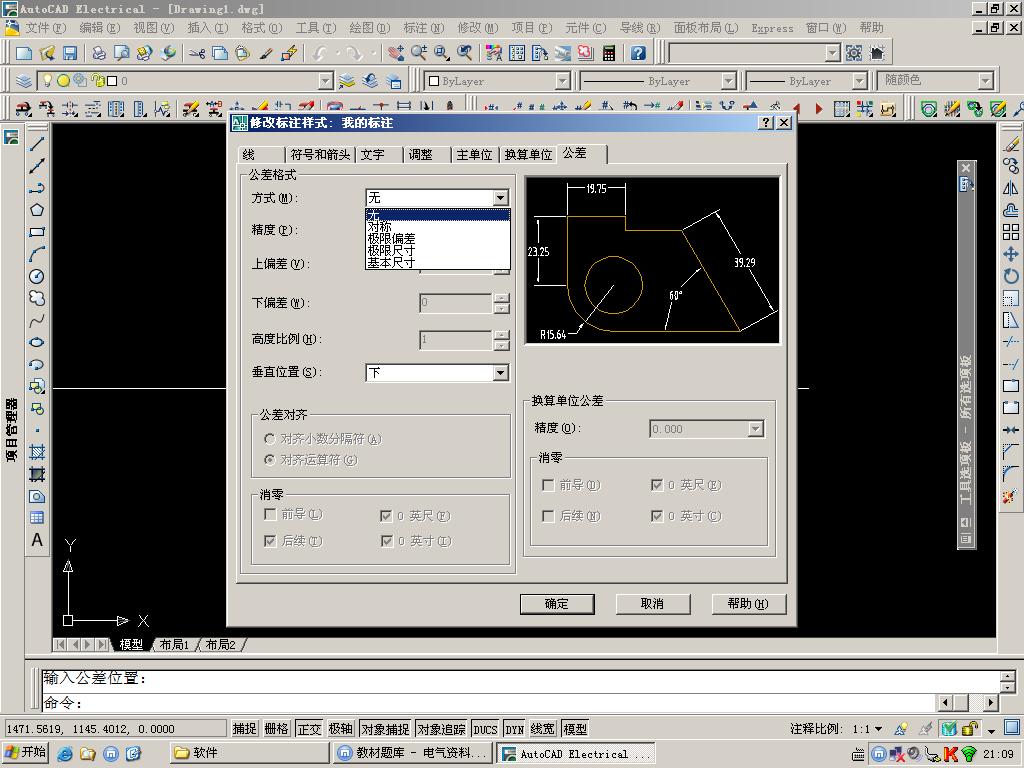This screenshot has width=1024, height=768.
Task: Select the Hatch tool
Action: tap(37, 452)
